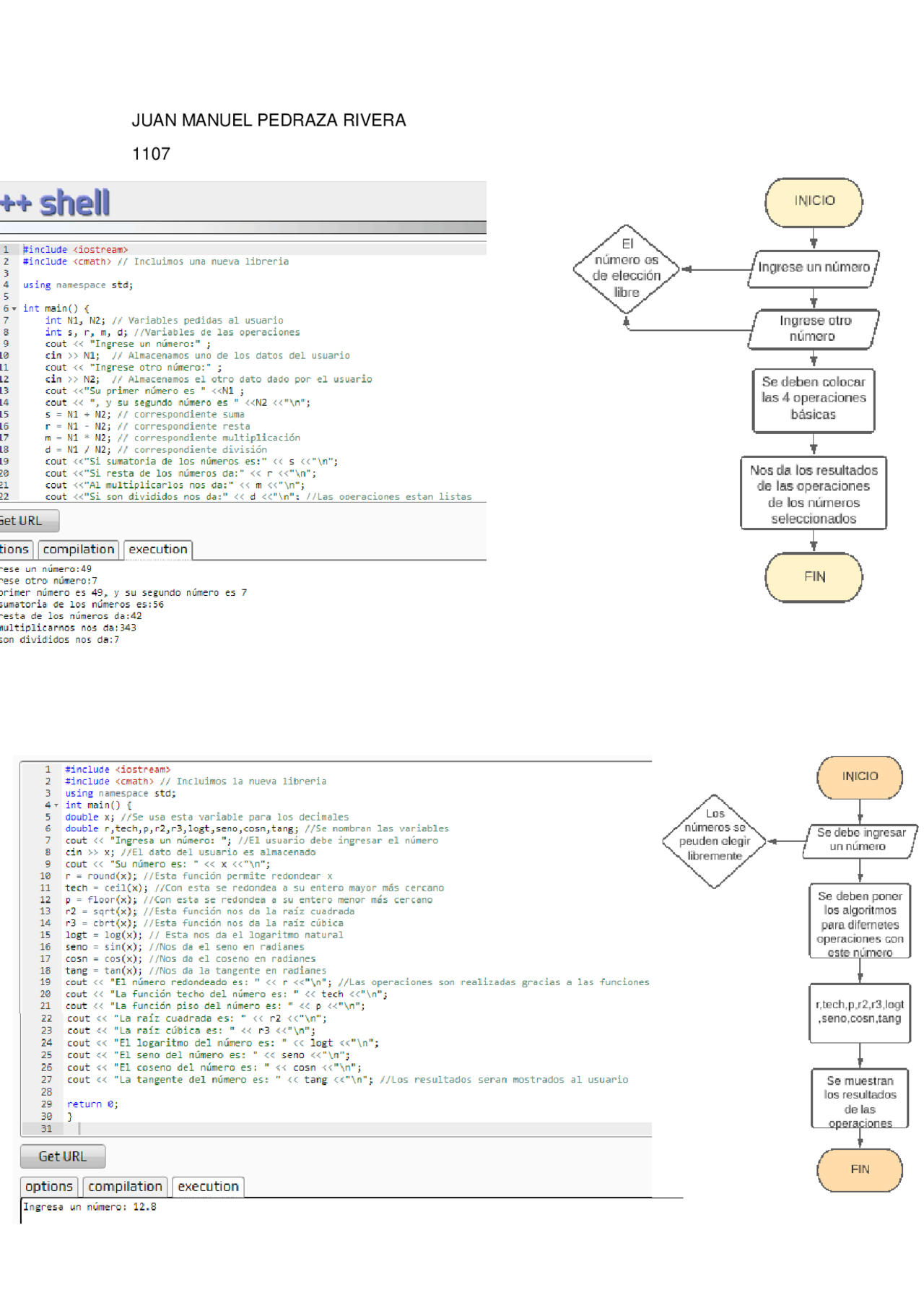
Task: Click the 'Los números se pueden elegir libremente' diamond
Action: [x=714, y=840]
